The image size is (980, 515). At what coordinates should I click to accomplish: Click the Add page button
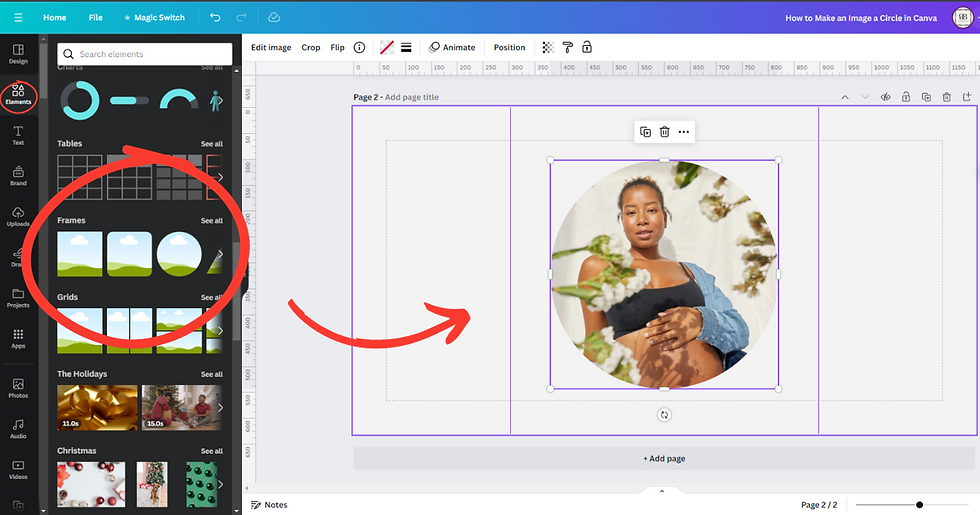click(x=664, y=459)
